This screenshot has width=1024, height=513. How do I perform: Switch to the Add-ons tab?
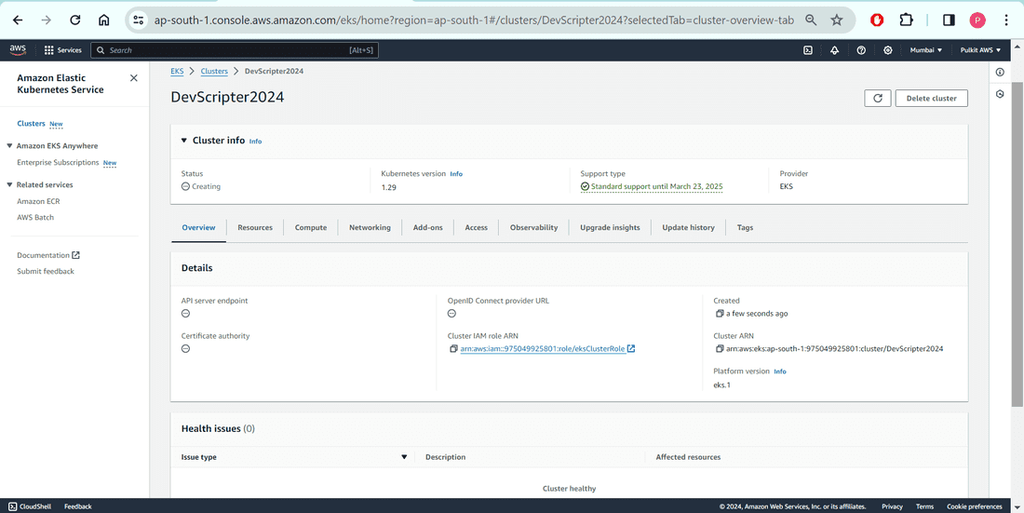coord(428,228)
